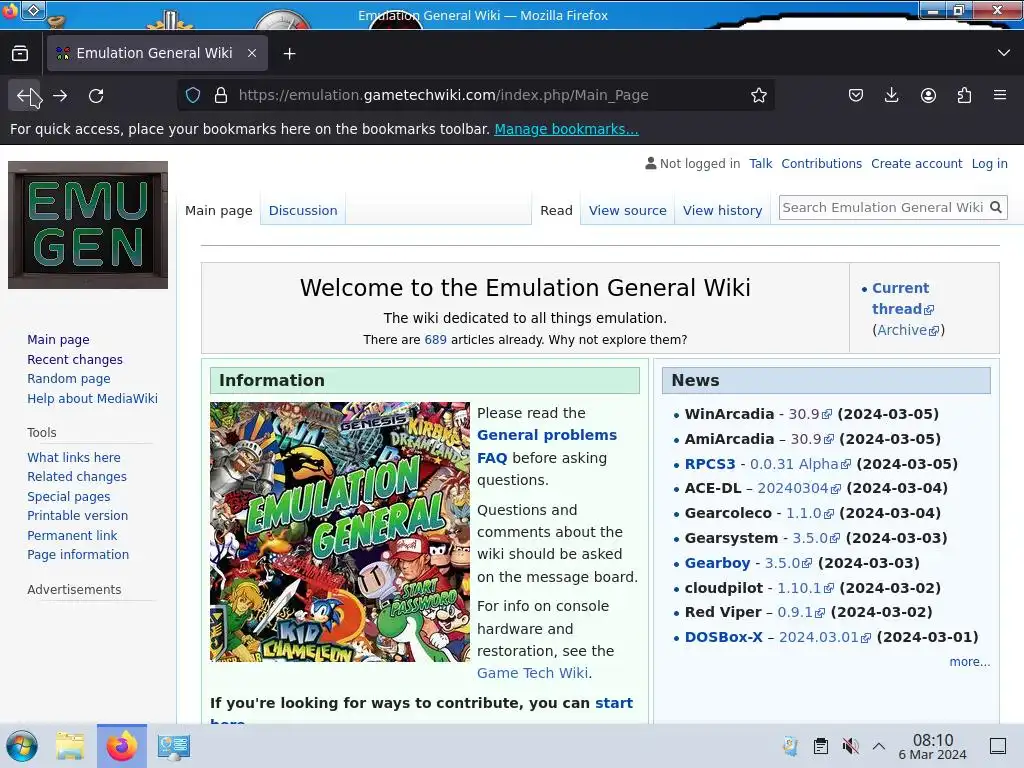This screenshot has width=1024, height=768.
Task: Open the Extensions puzzle icon
Action: click(x=964, y=95)
